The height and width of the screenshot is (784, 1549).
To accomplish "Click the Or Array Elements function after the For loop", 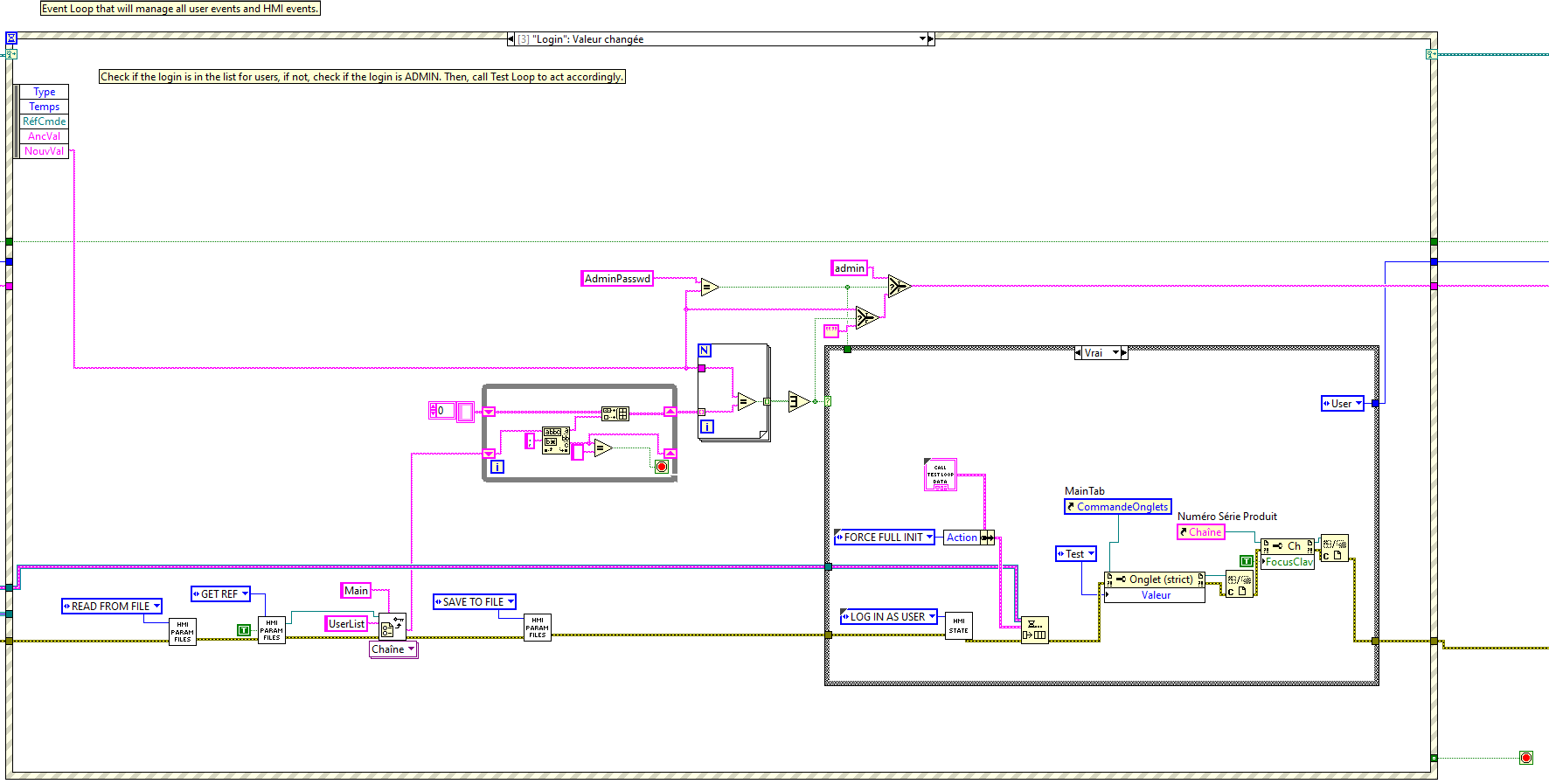I will pos(799,401).
